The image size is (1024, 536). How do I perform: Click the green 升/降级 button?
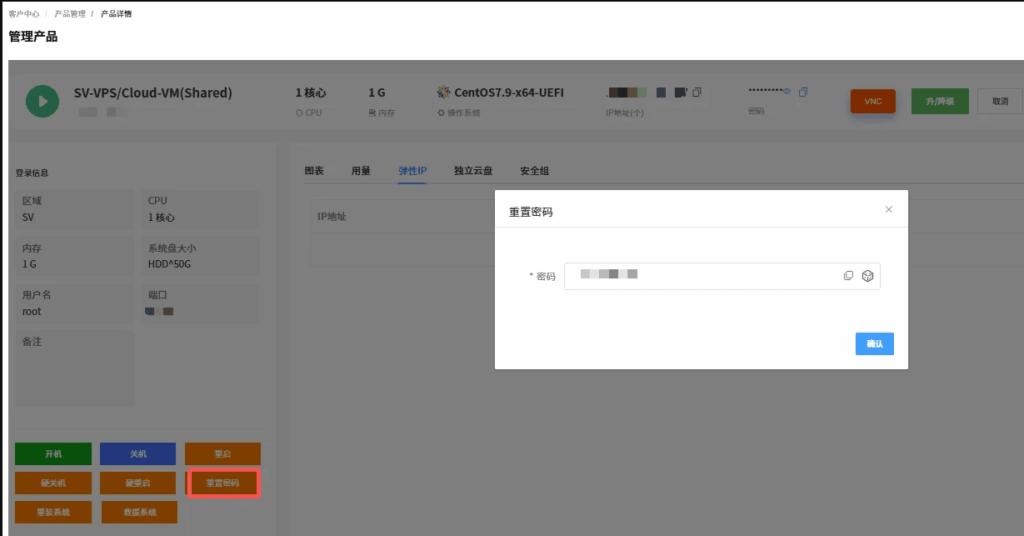(940, 101)
